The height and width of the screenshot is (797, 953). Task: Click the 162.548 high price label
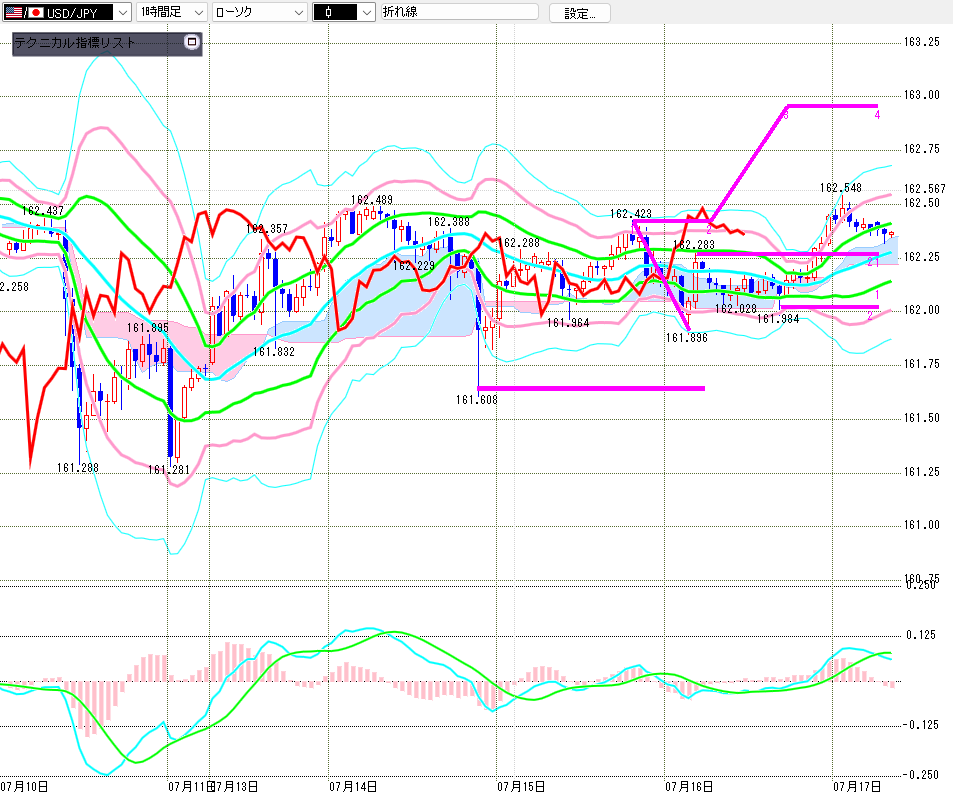point(841,188)
